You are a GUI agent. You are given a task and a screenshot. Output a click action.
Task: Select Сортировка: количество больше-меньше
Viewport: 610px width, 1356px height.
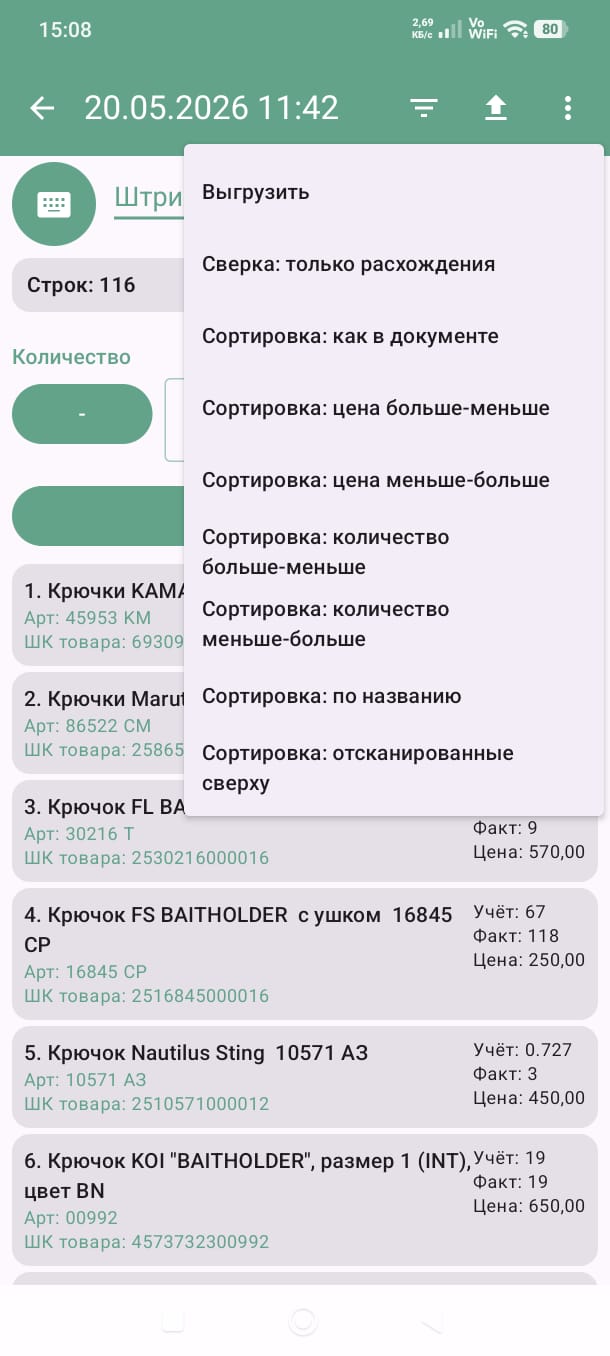pyautogui.click(x=394, y=552)
